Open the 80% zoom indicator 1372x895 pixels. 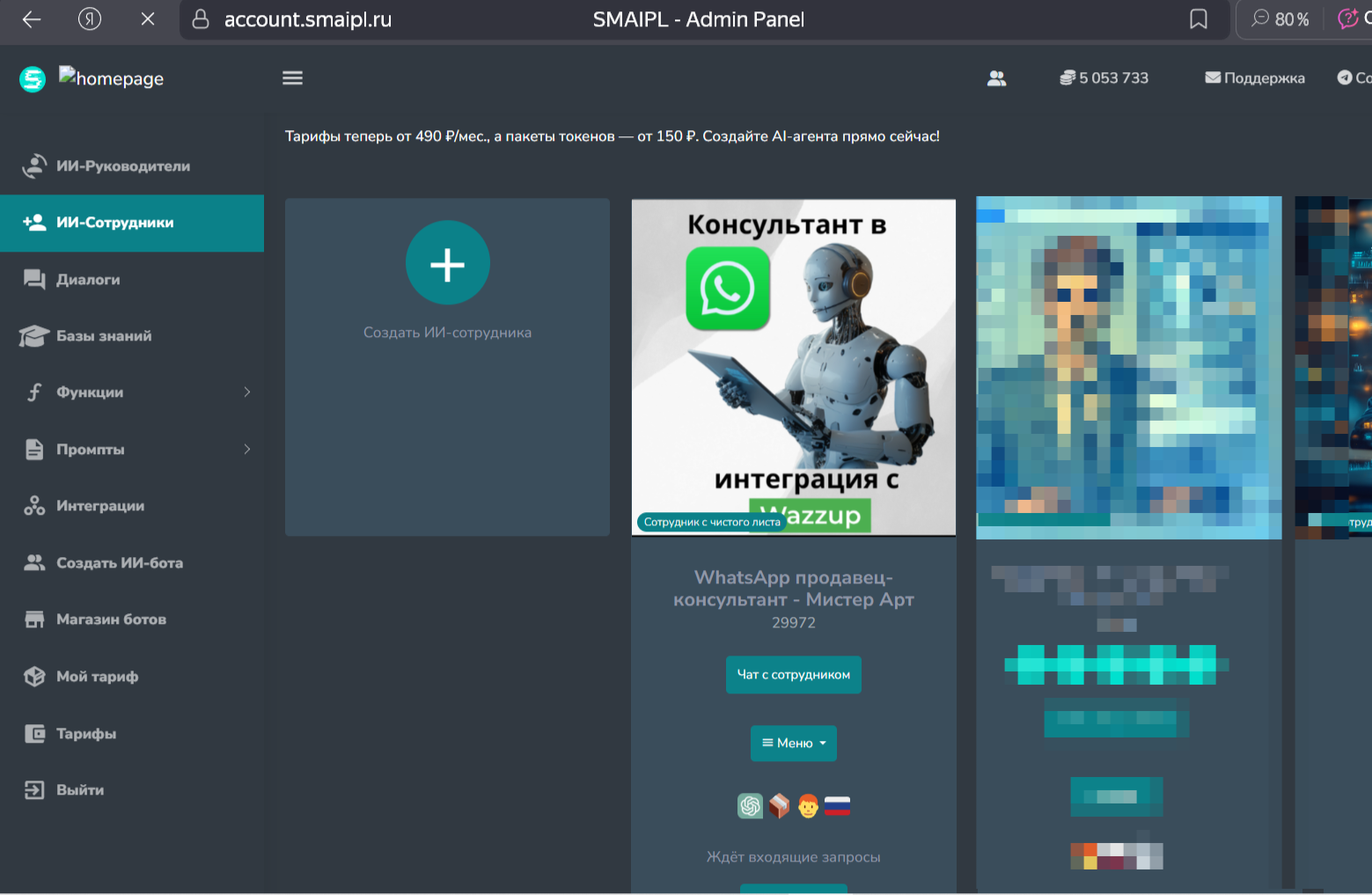(x=1280, y=19)
